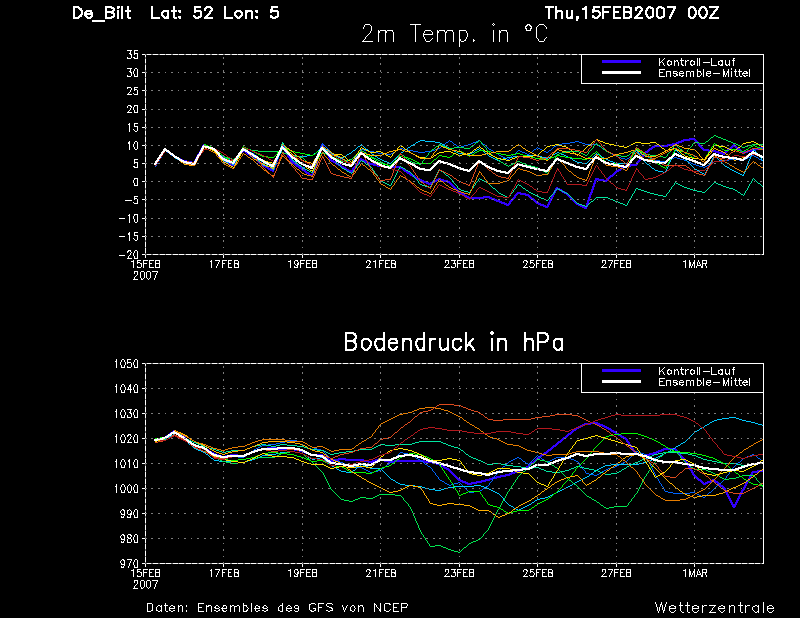
Task: Click the 1MAR tick on the temperature axis
Action: (695, 264)
